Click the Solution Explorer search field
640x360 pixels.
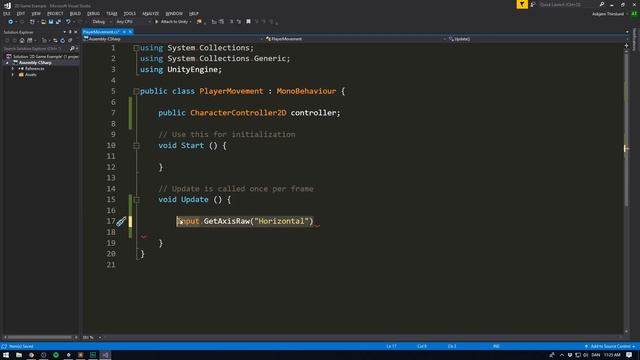coord(35,49)
